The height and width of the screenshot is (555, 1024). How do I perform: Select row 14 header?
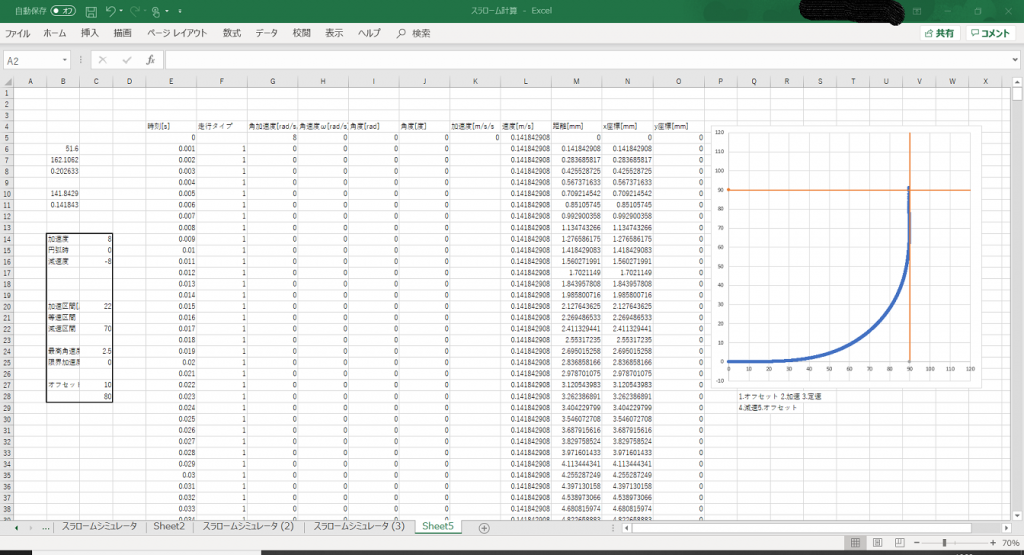click(7, 239)
